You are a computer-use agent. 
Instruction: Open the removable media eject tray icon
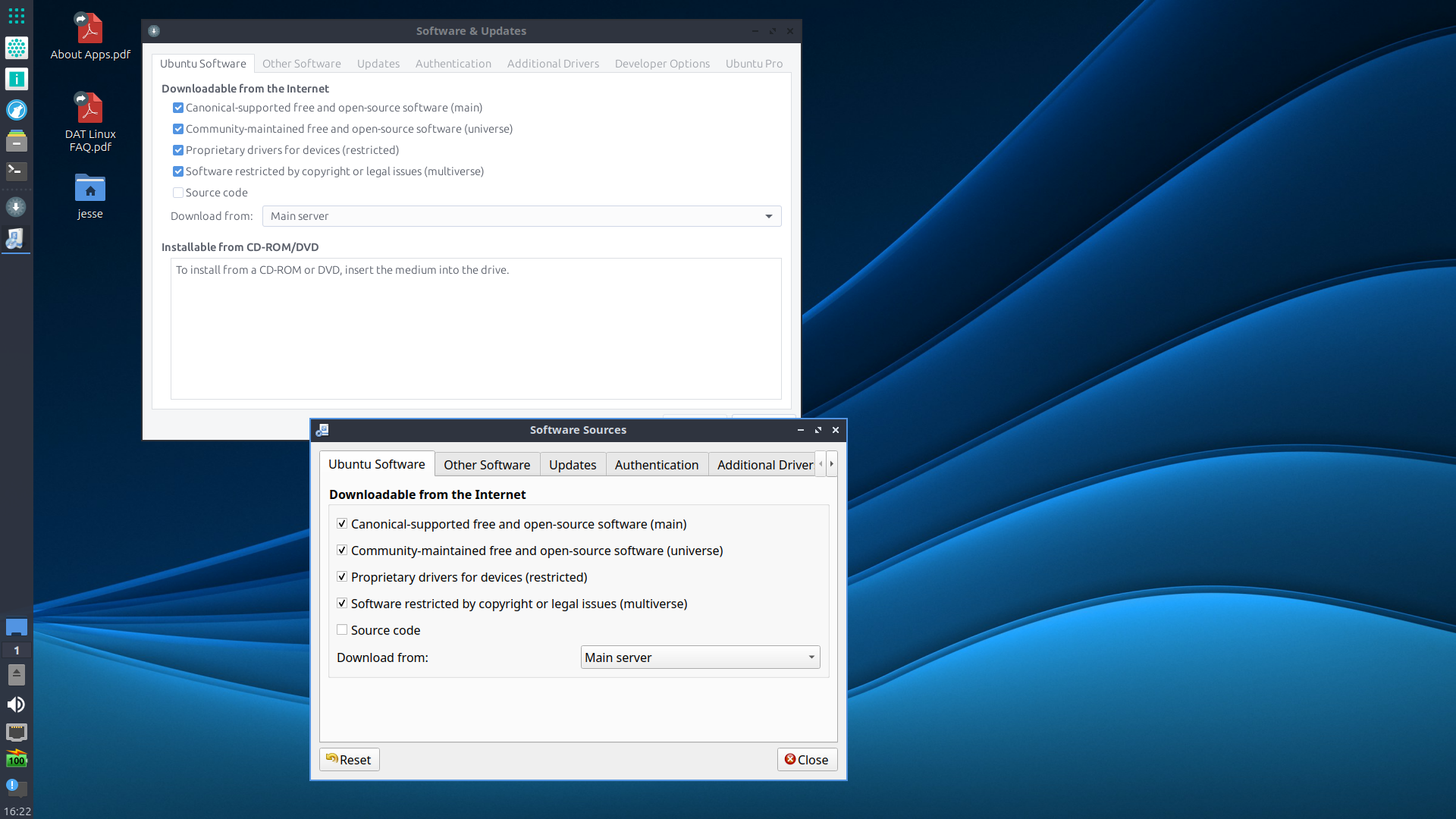point(16,674)
